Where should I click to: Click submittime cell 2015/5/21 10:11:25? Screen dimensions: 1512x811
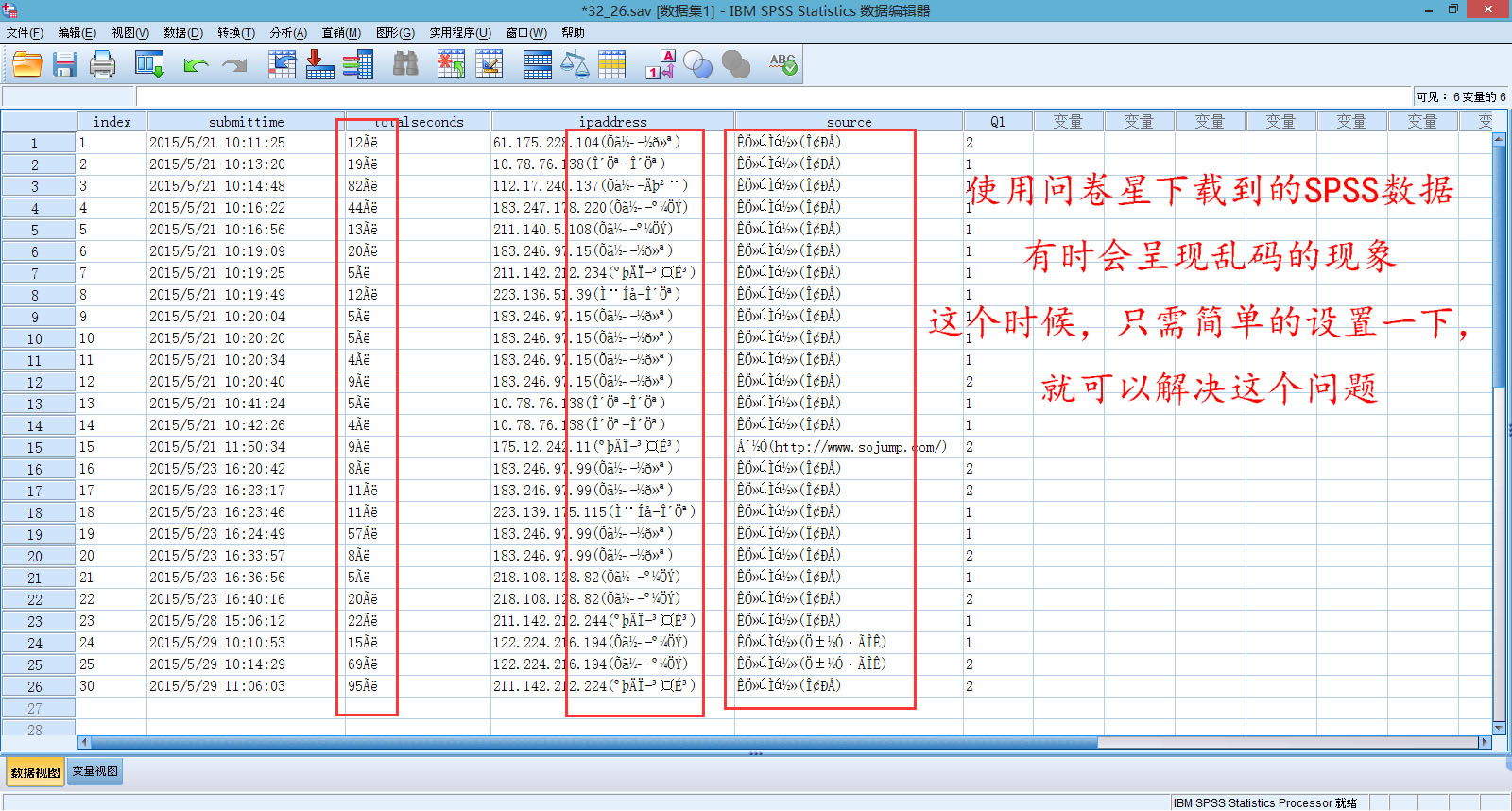click(x=246, y=143)
